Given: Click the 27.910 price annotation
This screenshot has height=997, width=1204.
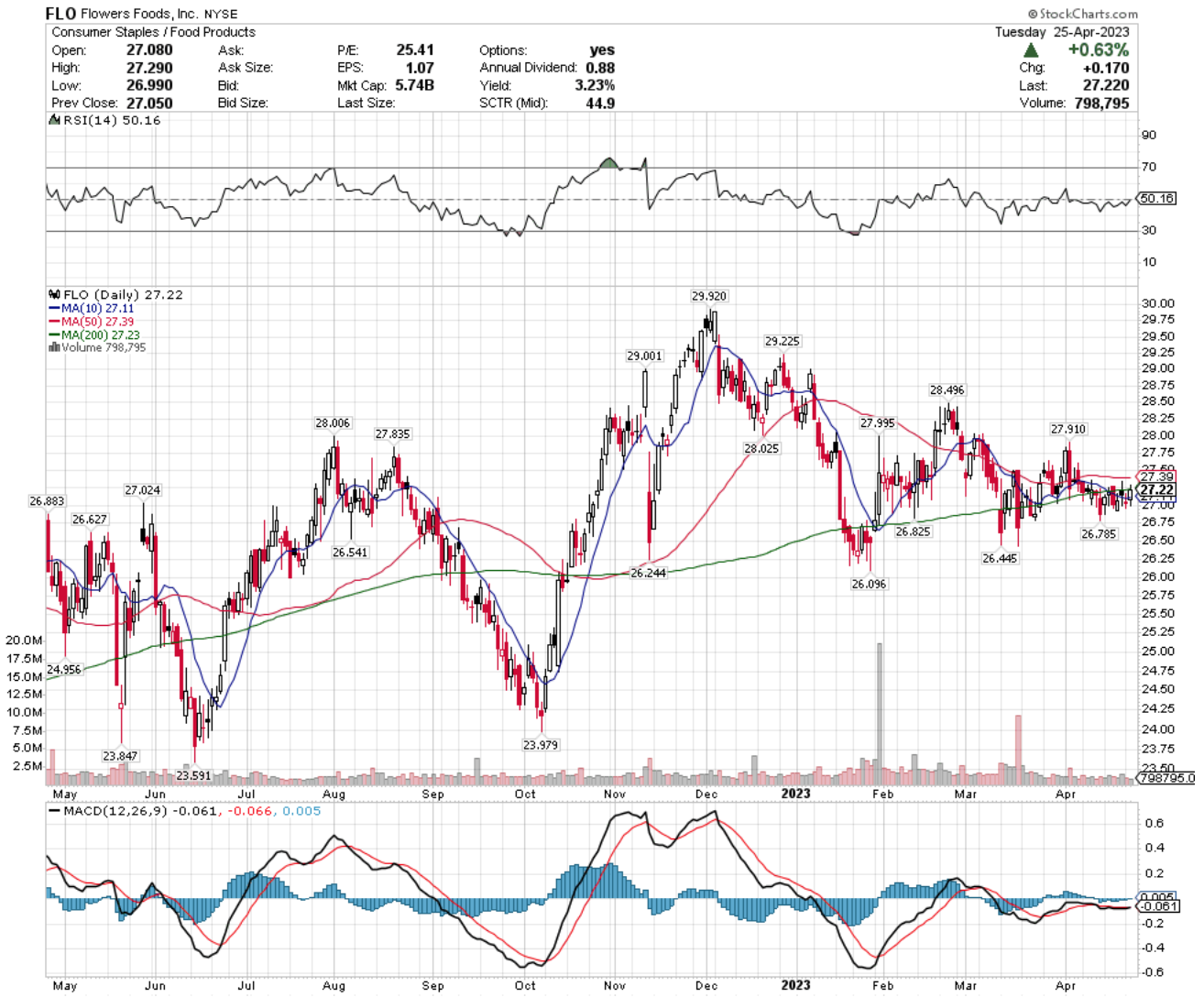Looking at the screenshot, I should pos(1068,429).
